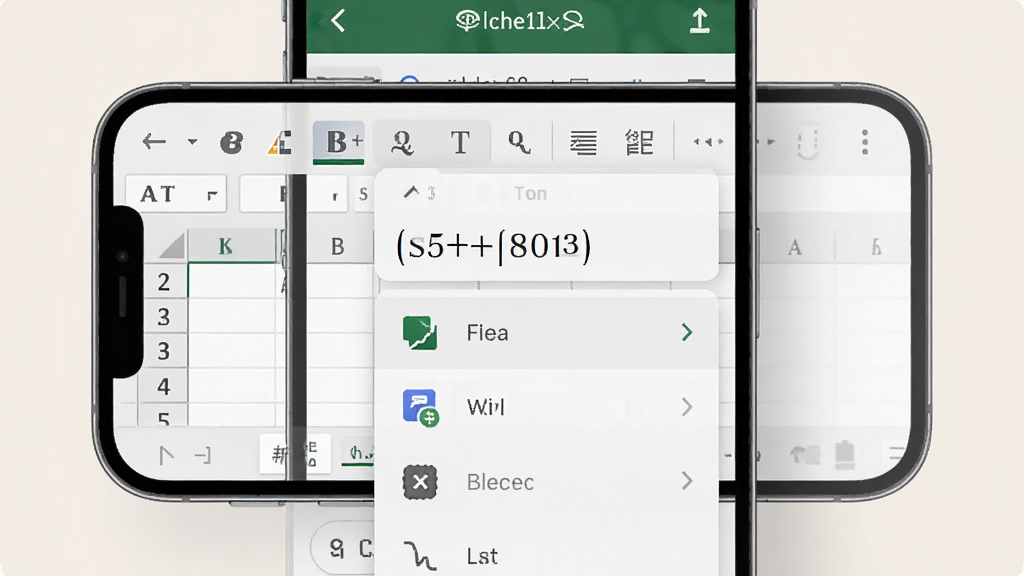The height and width of the screenshot is (576, 1024).
Task: Open the small caret beside the toolbar back arrow
Action: pyautogui.click(x=192, y=141)
